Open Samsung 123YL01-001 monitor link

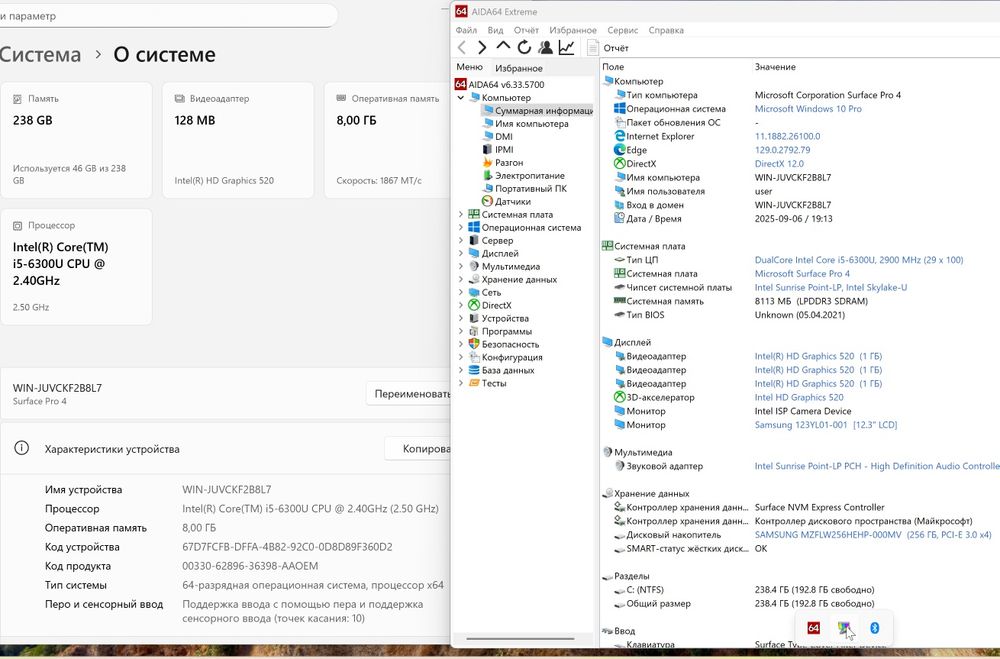click(x=826, y=425)
